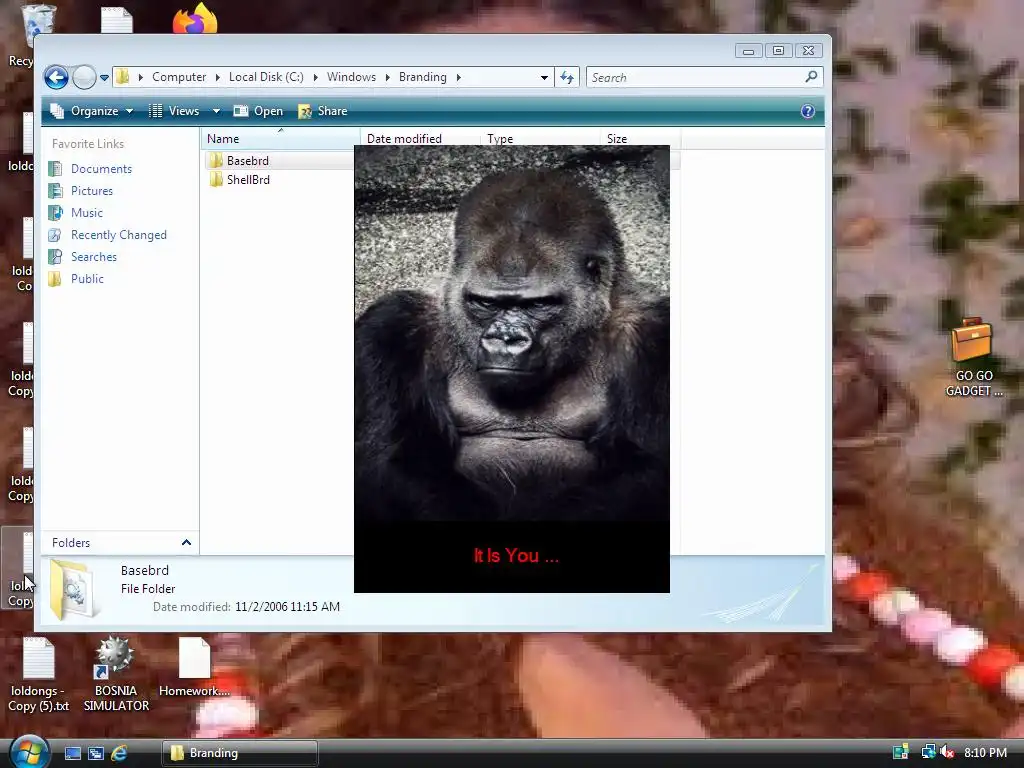Select the ShellBrd folder
The width and height of the screenshot is (1024, 768).
pos(240,180)
